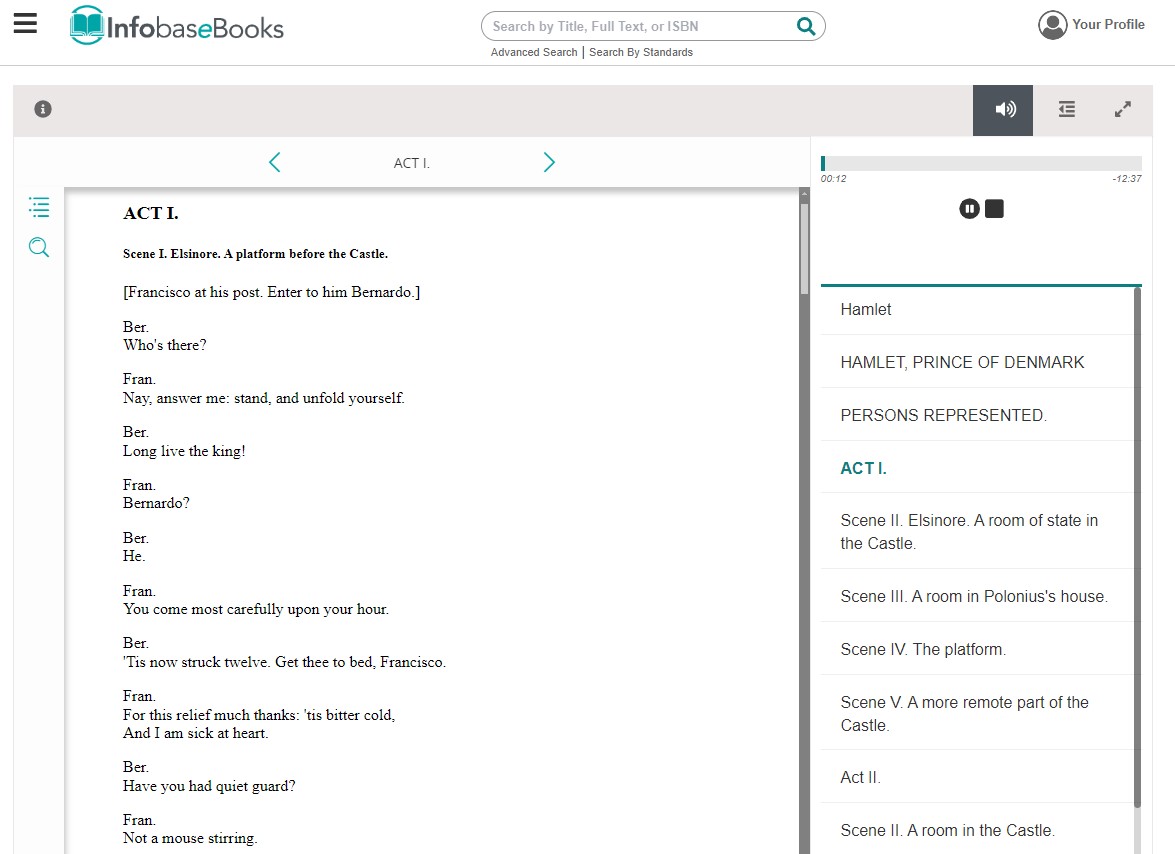Image resolution: width=1175 pixels, height=854 pixels.
Task: Open the hamburger main menu
Action: tap(25, 23)
